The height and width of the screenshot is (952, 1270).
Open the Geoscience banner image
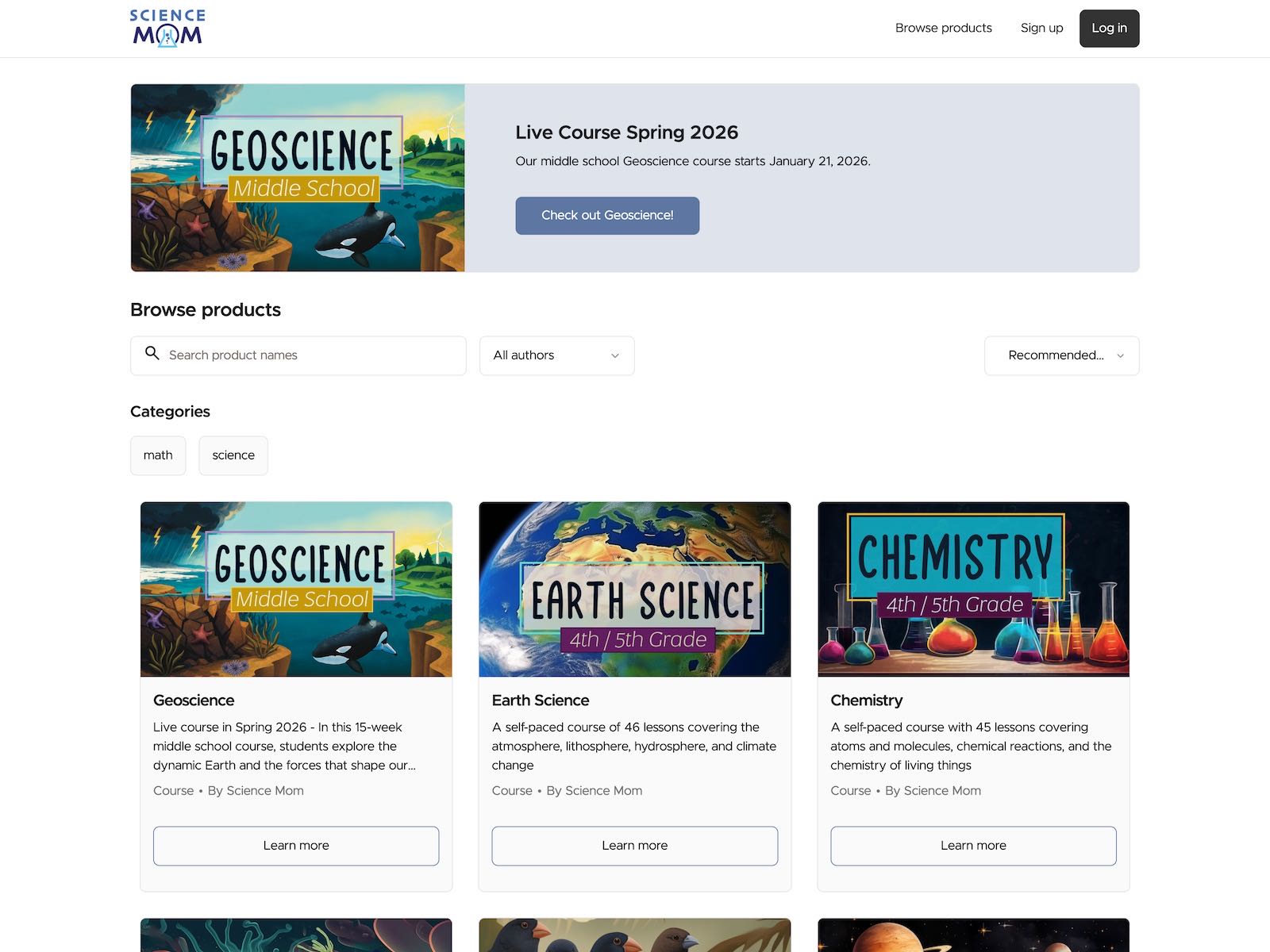[298, 178]
